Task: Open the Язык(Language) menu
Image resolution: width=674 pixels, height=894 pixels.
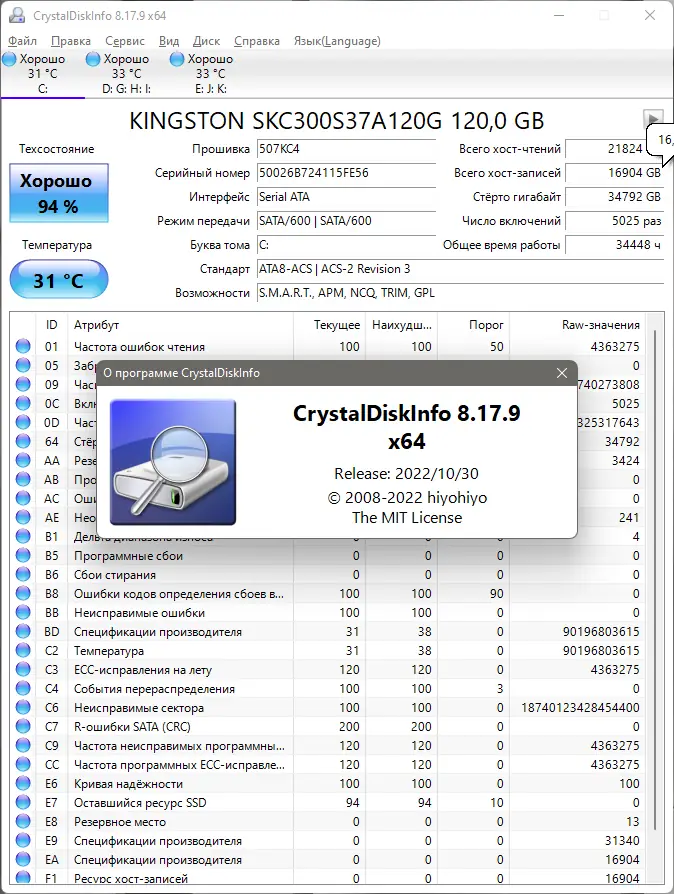Action: [337, 41]
